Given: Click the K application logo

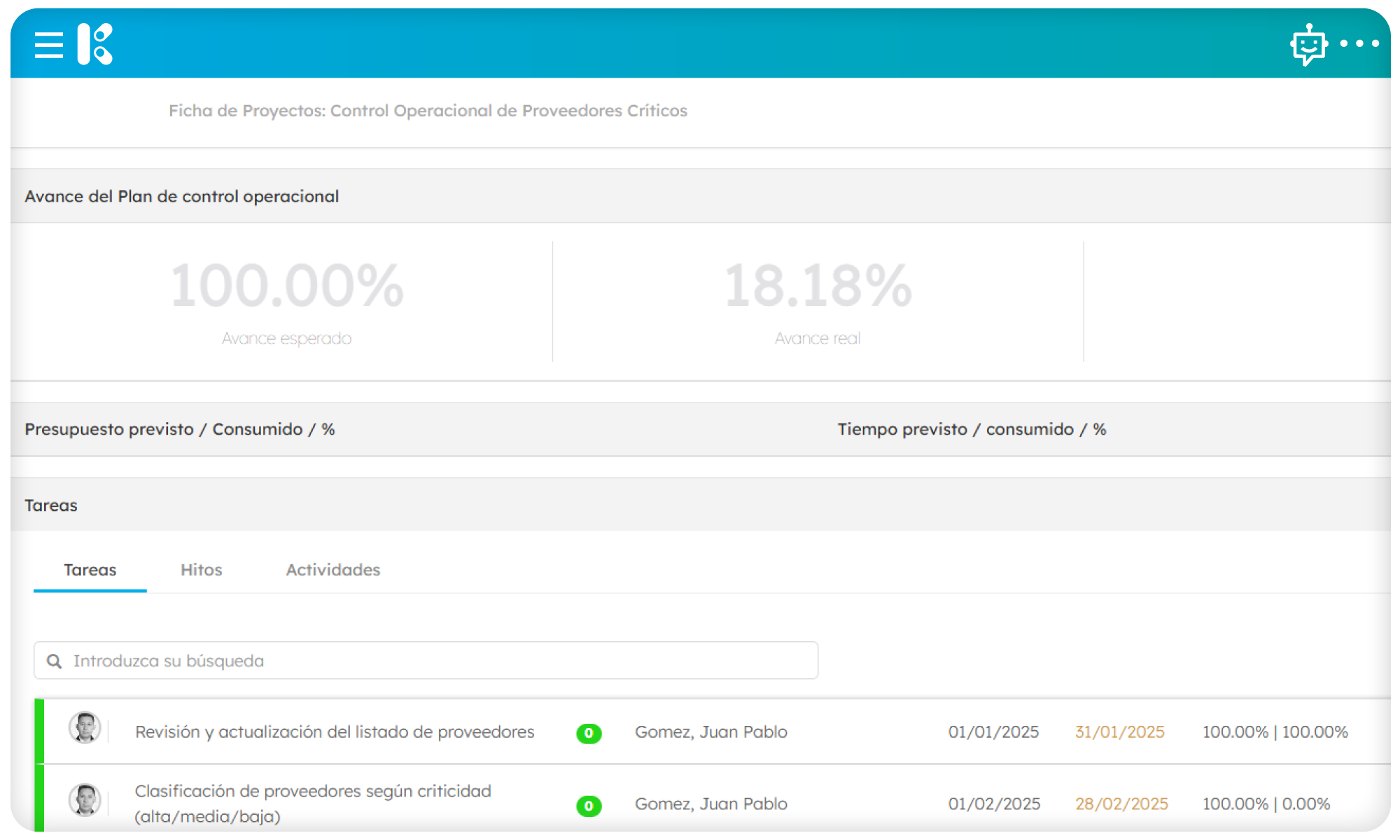Looking at the screenshot, I should (95, 44).
